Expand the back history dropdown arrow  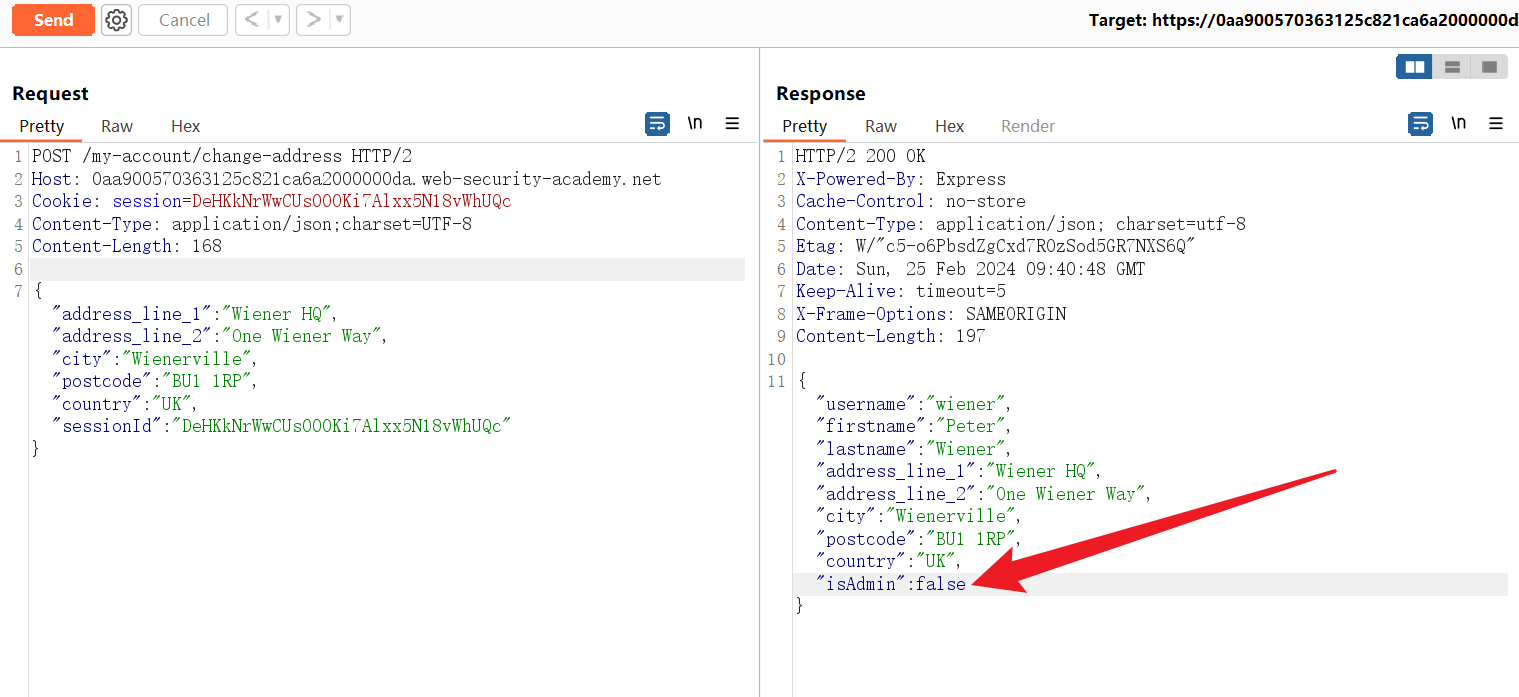coord(278,20)
